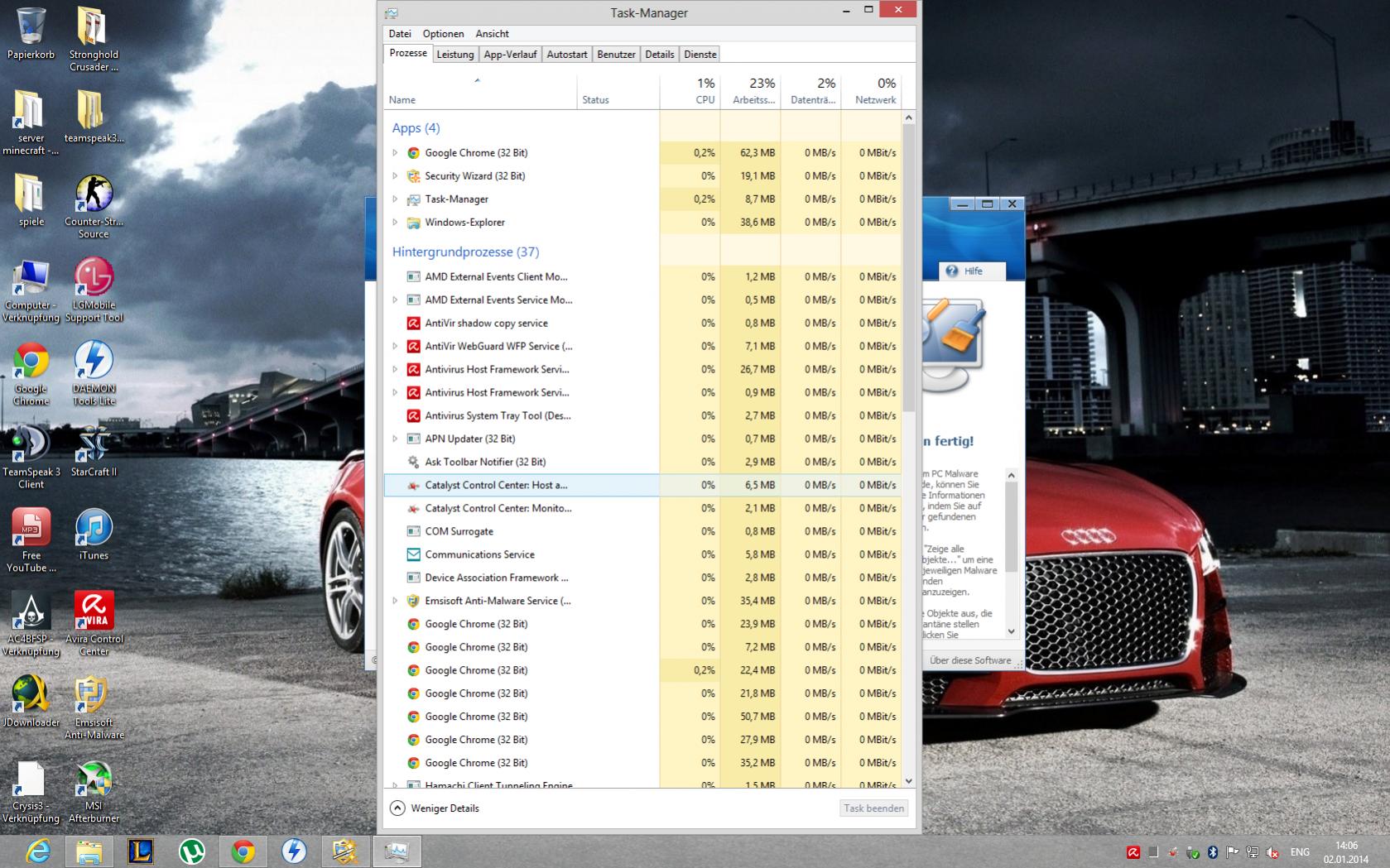1390x868 pixels.
Task: Switch to the Details tab
Action: click(659, 55)
